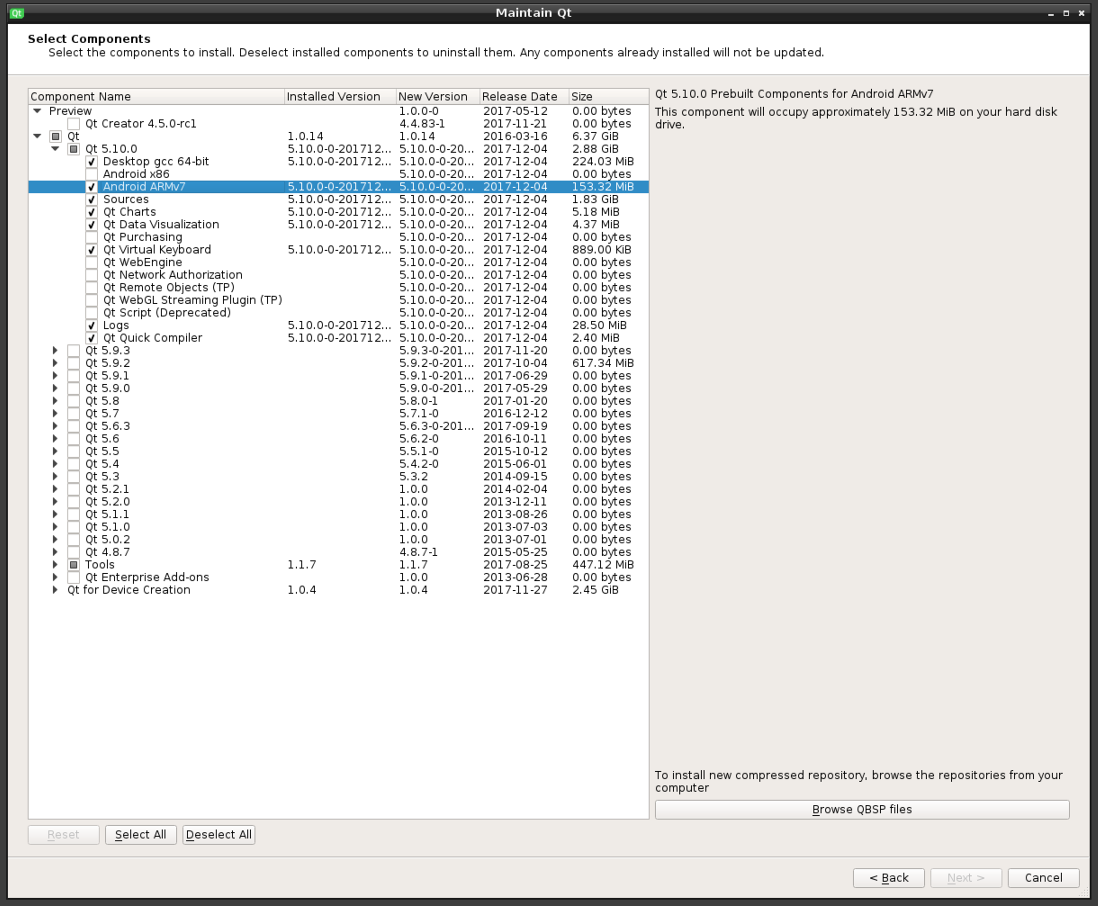Viewport: 1098px width, 906px height.
Task: Enable the Qt Network Authorization checkbox
Action: (x=91, y=275)
